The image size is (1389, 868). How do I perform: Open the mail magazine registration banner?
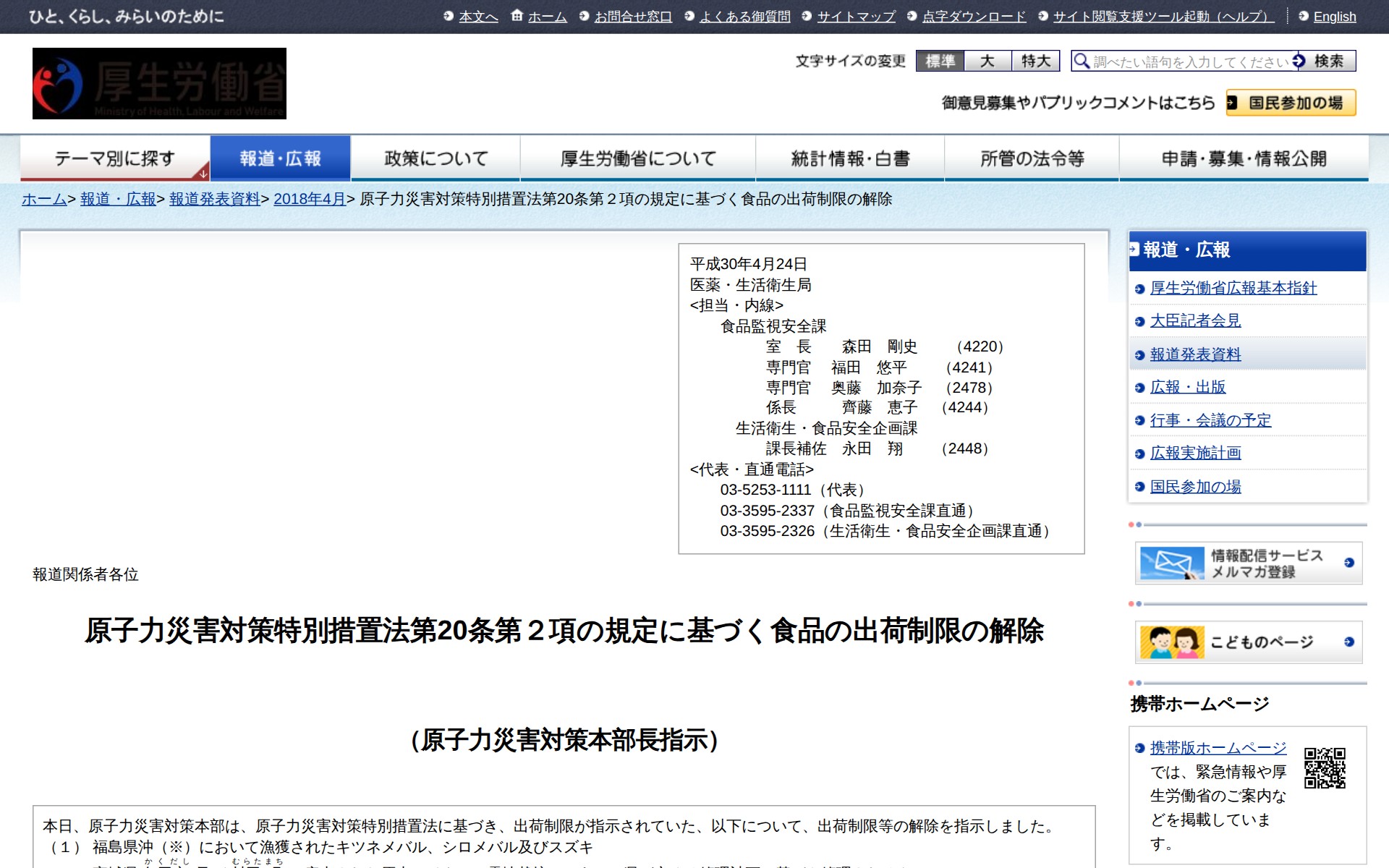pyautogui.click(x=1248, y=563)
